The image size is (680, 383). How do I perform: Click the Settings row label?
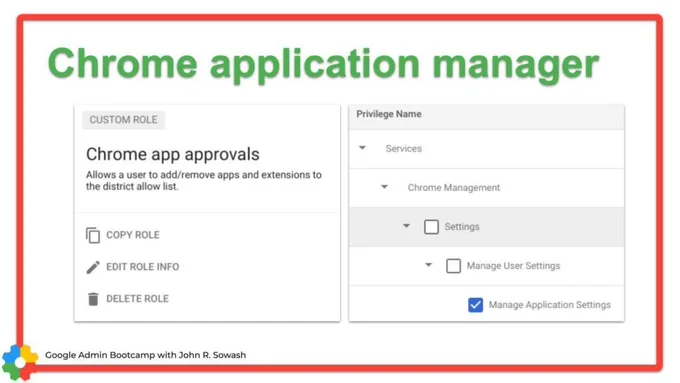(x=462, y=227)
